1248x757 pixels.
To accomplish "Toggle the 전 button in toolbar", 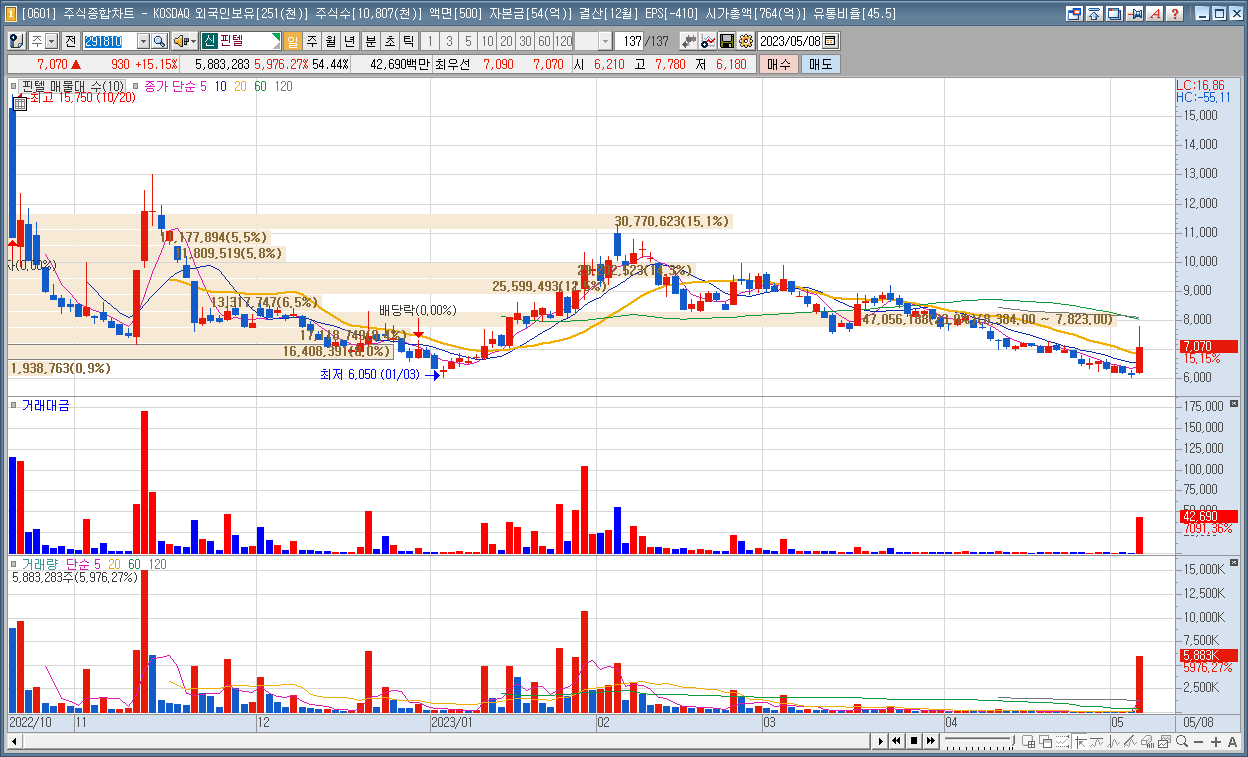I will pyautogui.click(x=70, y=41).
